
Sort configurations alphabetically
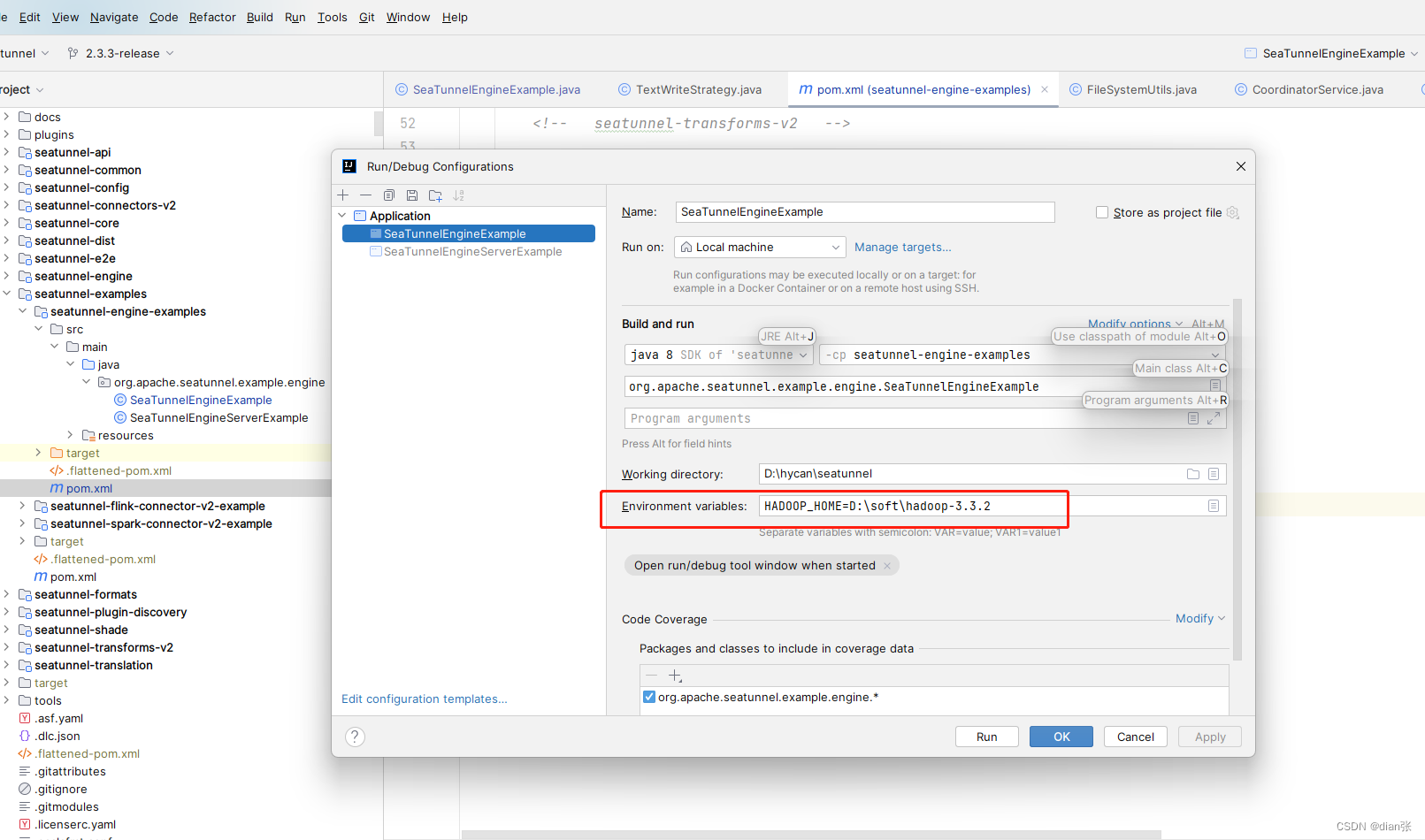coord(458,195)
